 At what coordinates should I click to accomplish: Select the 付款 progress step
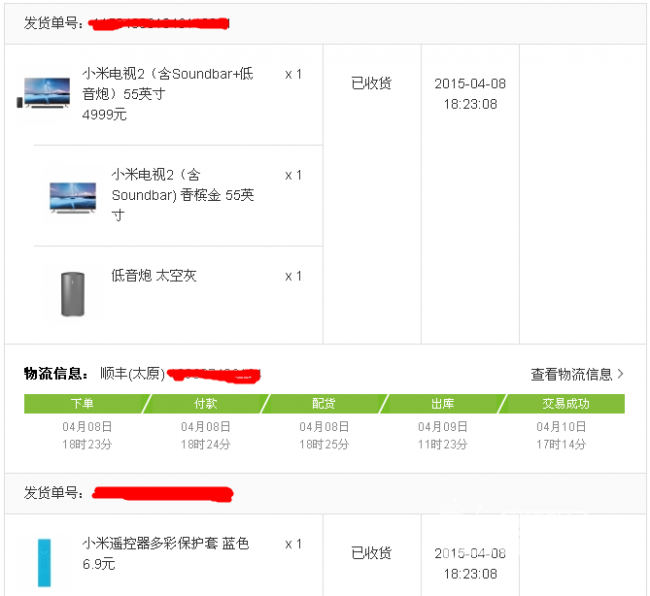[206, 404]
